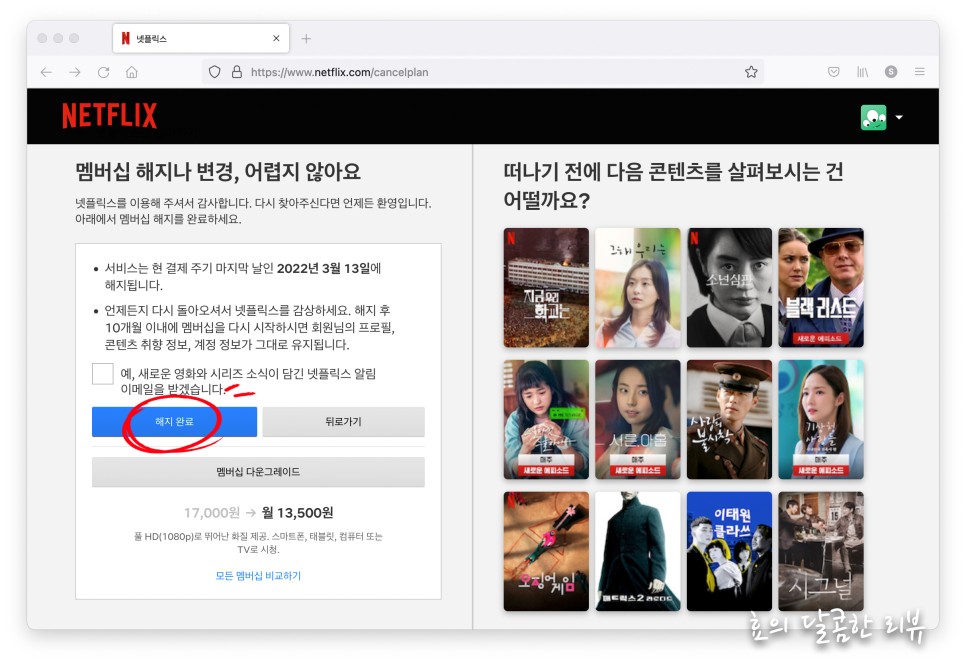This screenshot has width=966, height=663.
Task: Click the 해지 완료 button
Action: pyautogui.click(x=174, y=421)
